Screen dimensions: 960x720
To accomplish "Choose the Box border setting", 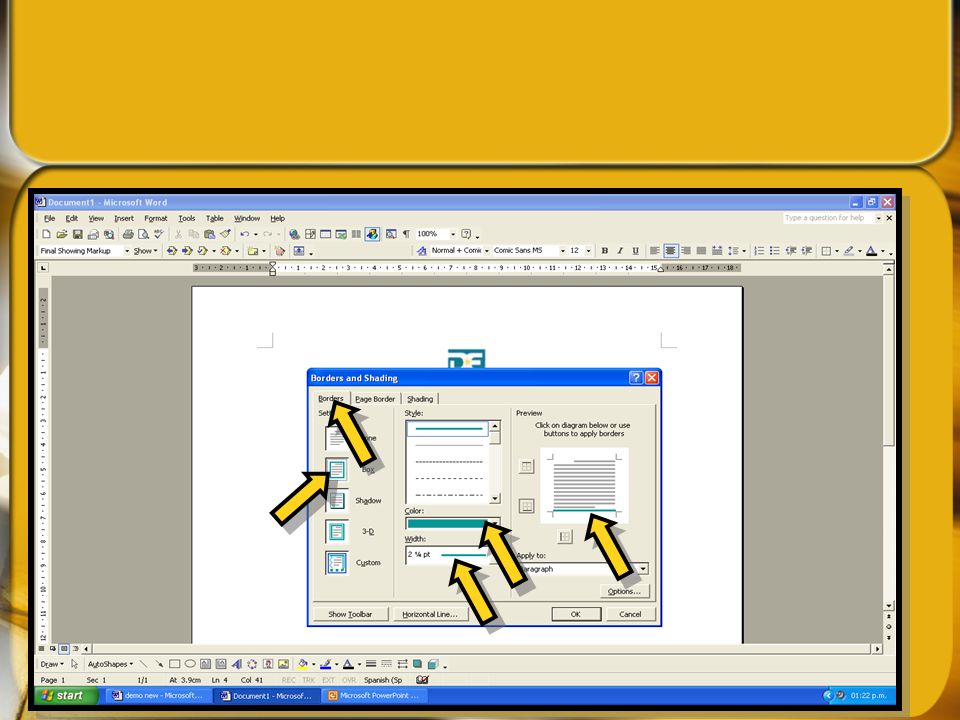I will 336,470.
